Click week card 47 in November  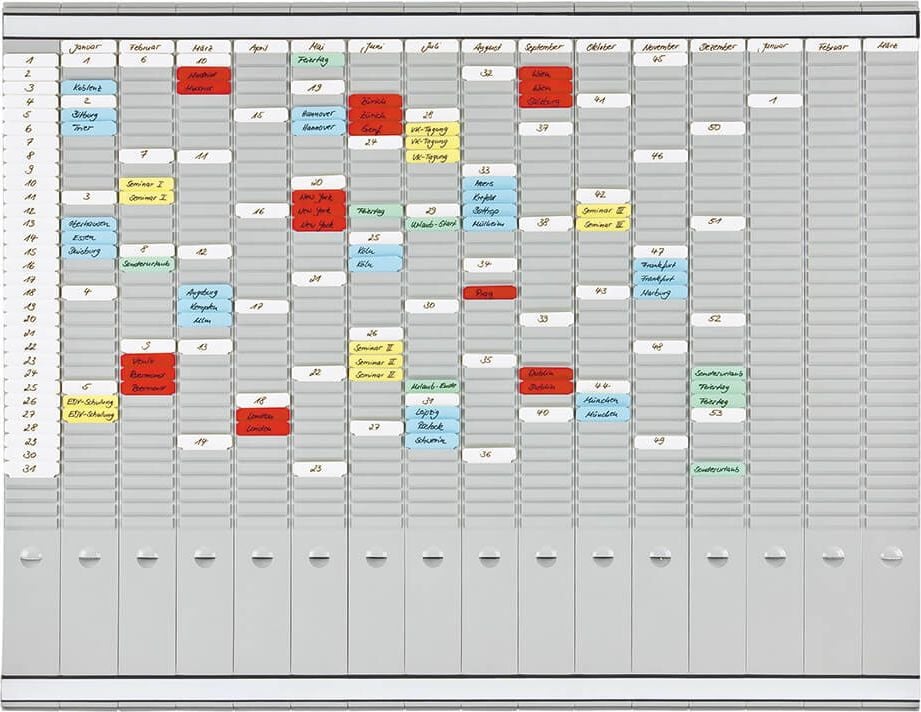pos(660,252)
